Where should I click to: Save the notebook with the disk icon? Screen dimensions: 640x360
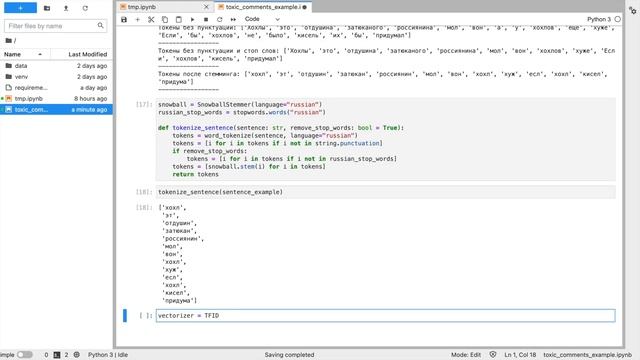pos(124,19)
